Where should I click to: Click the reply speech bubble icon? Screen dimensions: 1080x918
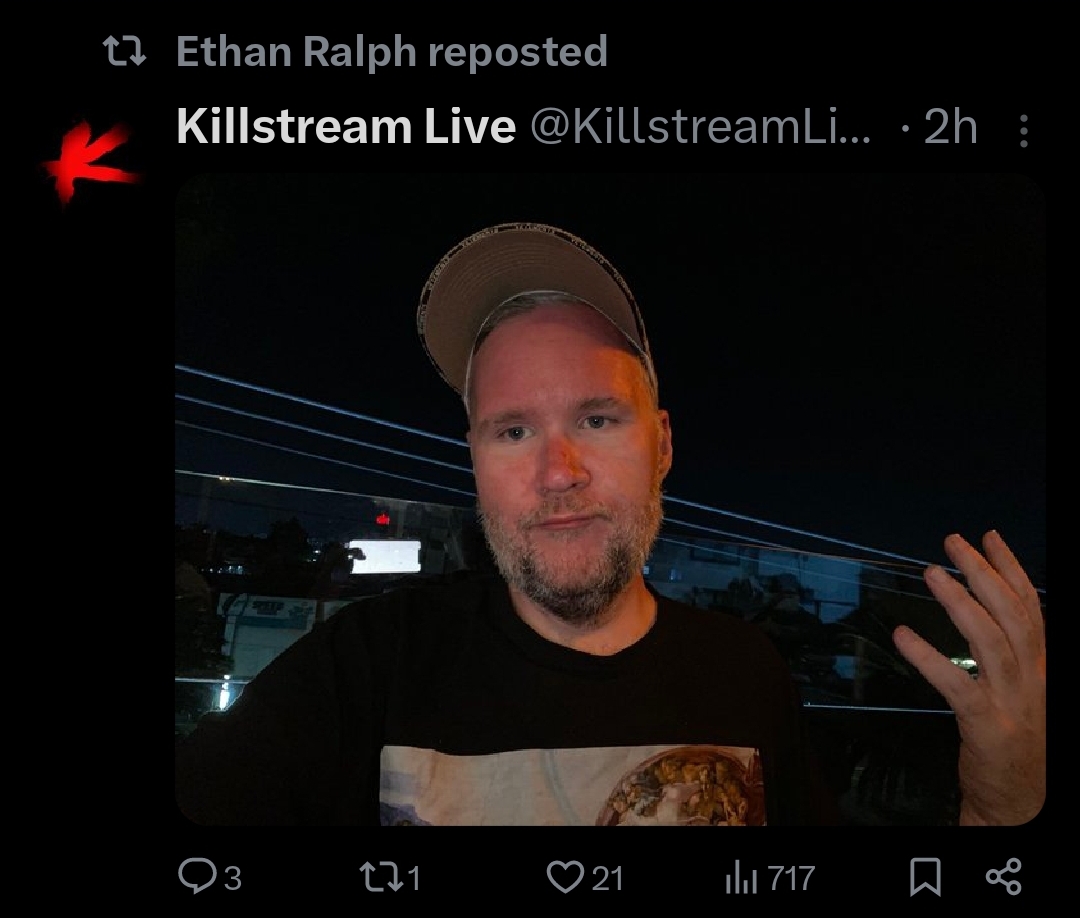click(197, 877)
